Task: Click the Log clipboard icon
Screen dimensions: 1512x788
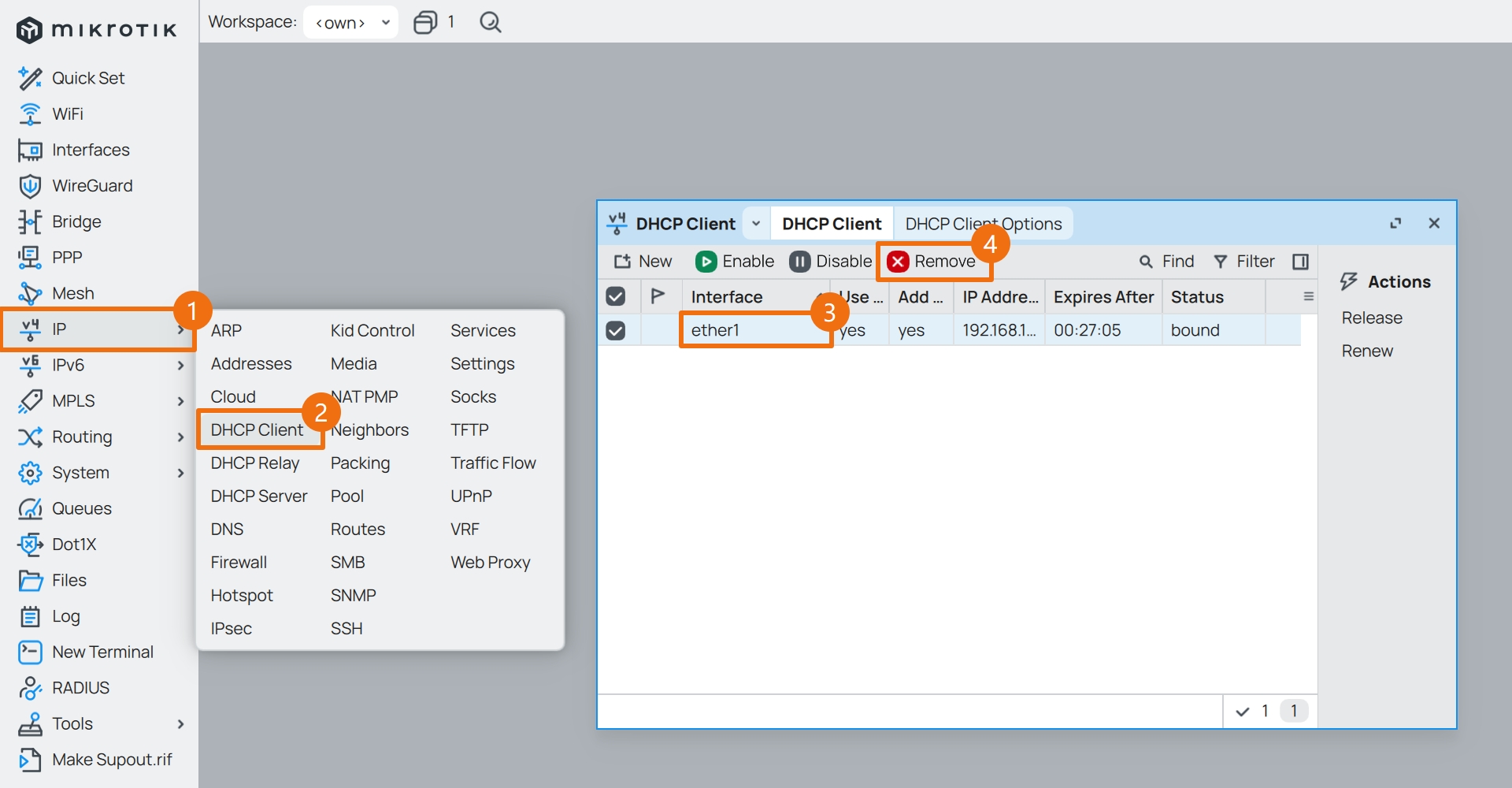Action: [30, 616]
